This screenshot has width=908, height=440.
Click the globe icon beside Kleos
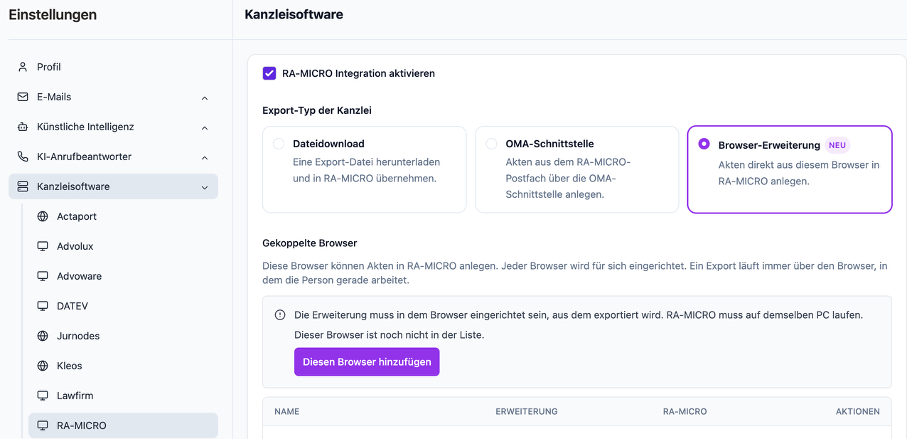[x=42, y=366]
